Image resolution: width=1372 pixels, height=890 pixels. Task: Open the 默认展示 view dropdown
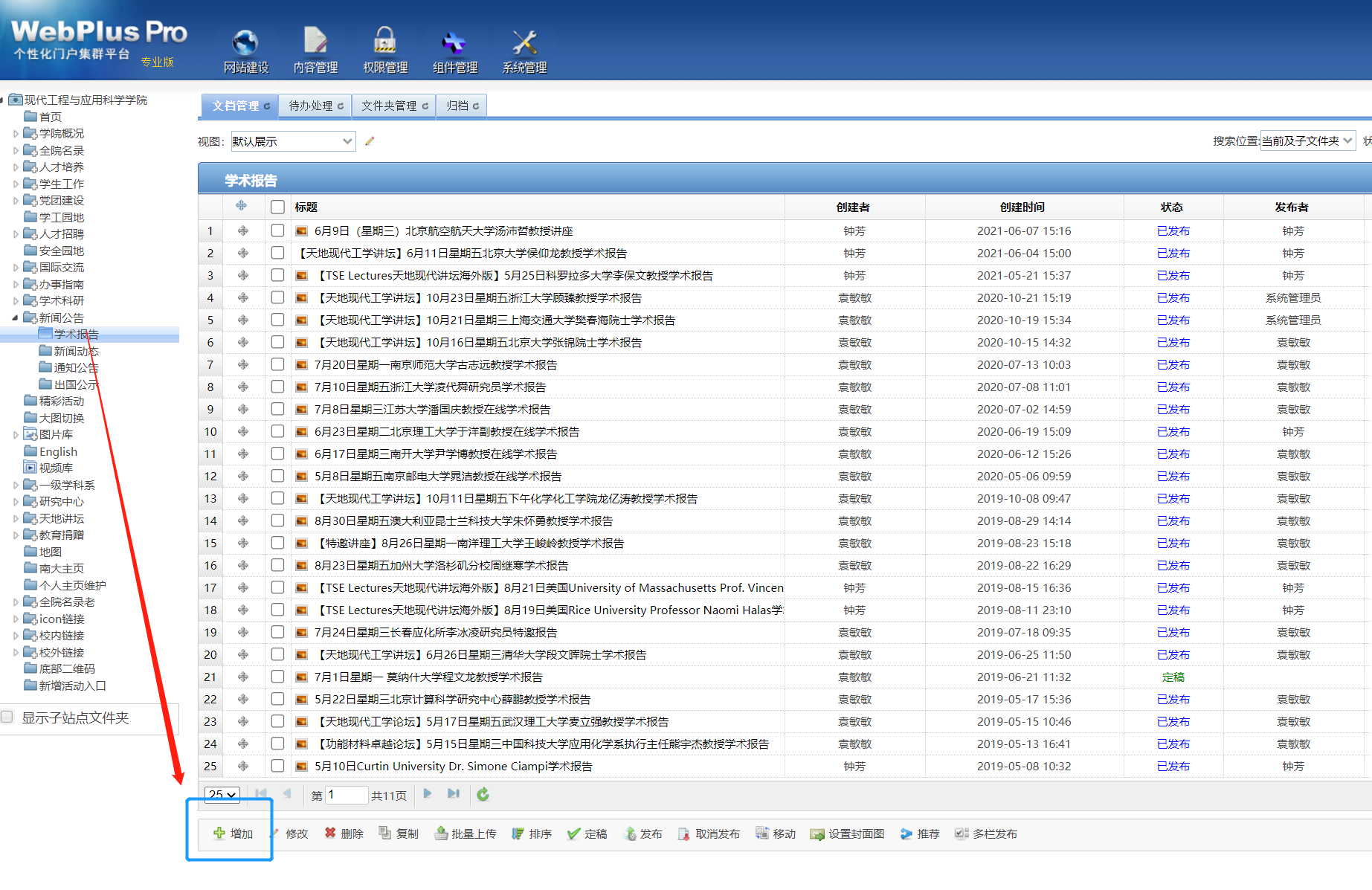click(293, 141)
